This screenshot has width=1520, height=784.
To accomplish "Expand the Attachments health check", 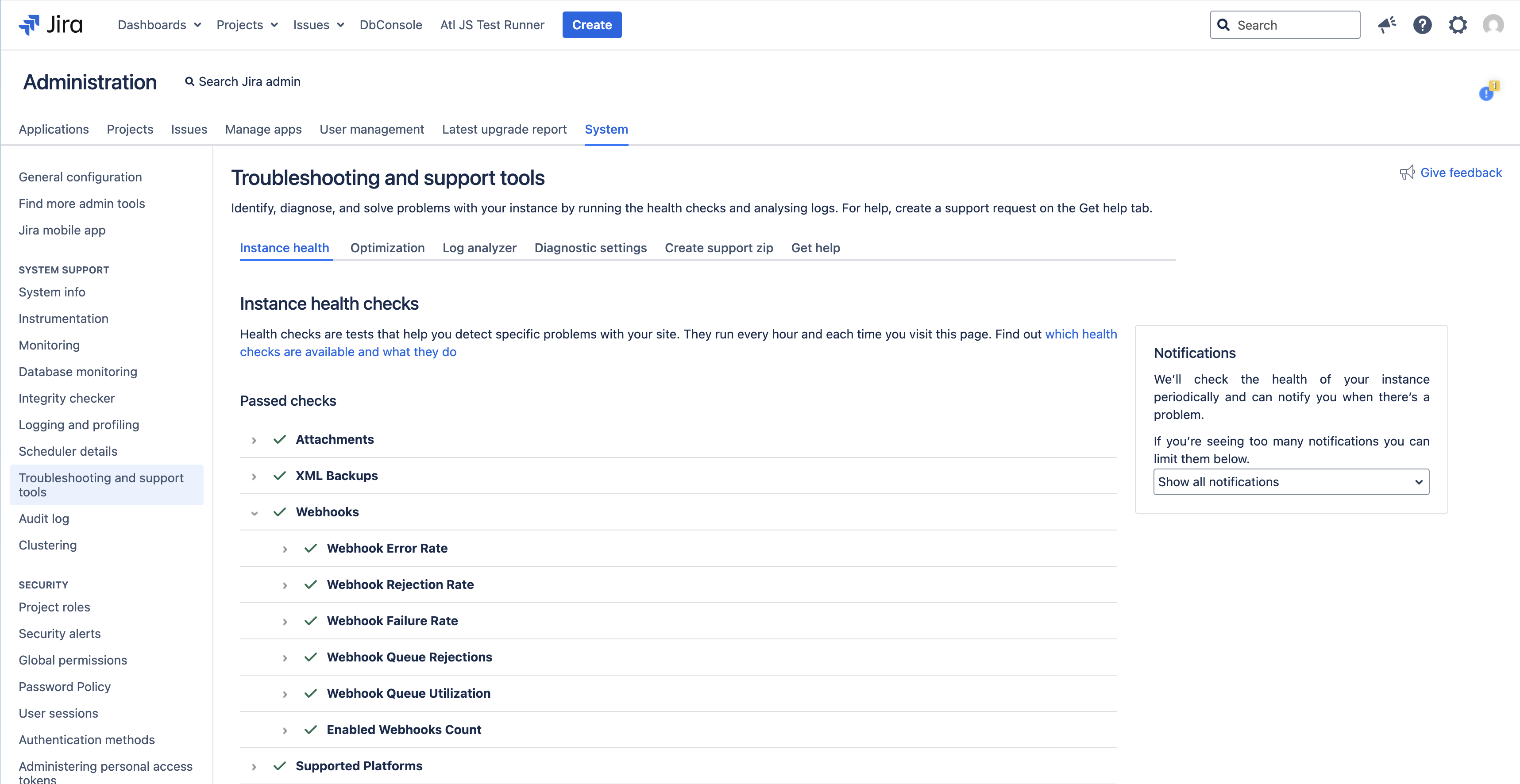I will tap(254, 440).
